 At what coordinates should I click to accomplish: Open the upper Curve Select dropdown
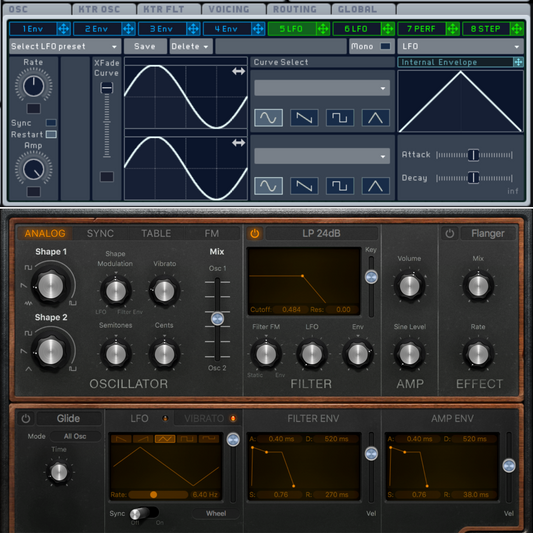click(x=322, y=88)
